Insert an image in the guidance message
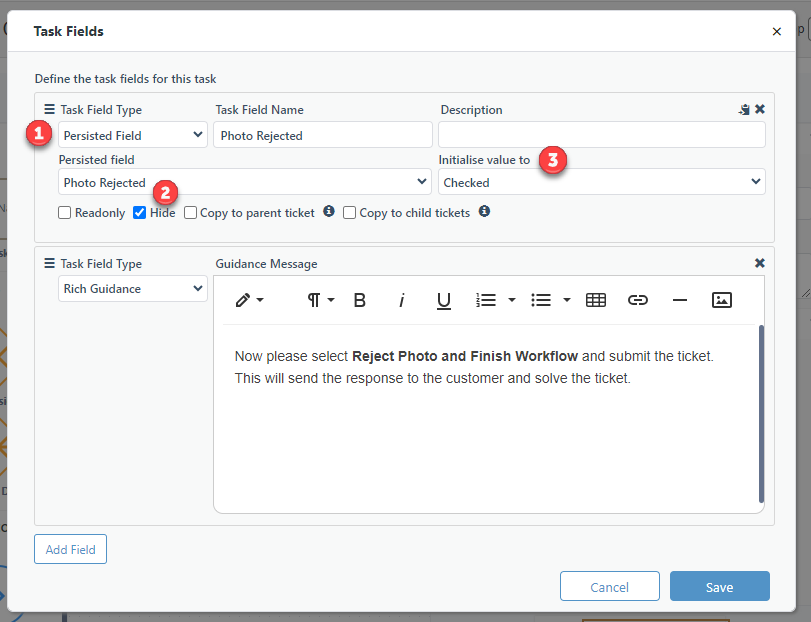 click(x=722, y=300)
